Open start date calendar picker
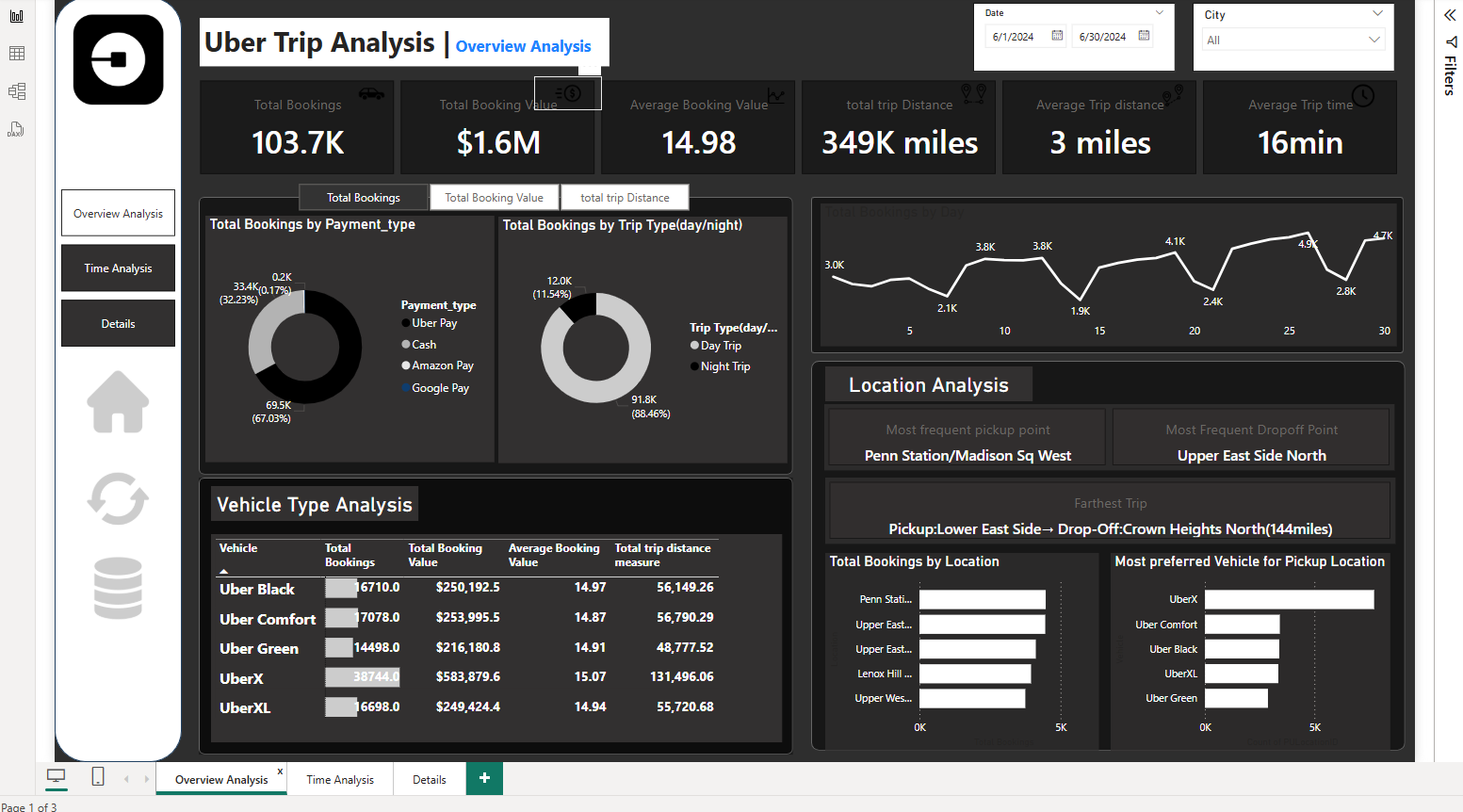Screen dimensions: 1463x812 click(1057, 36)
